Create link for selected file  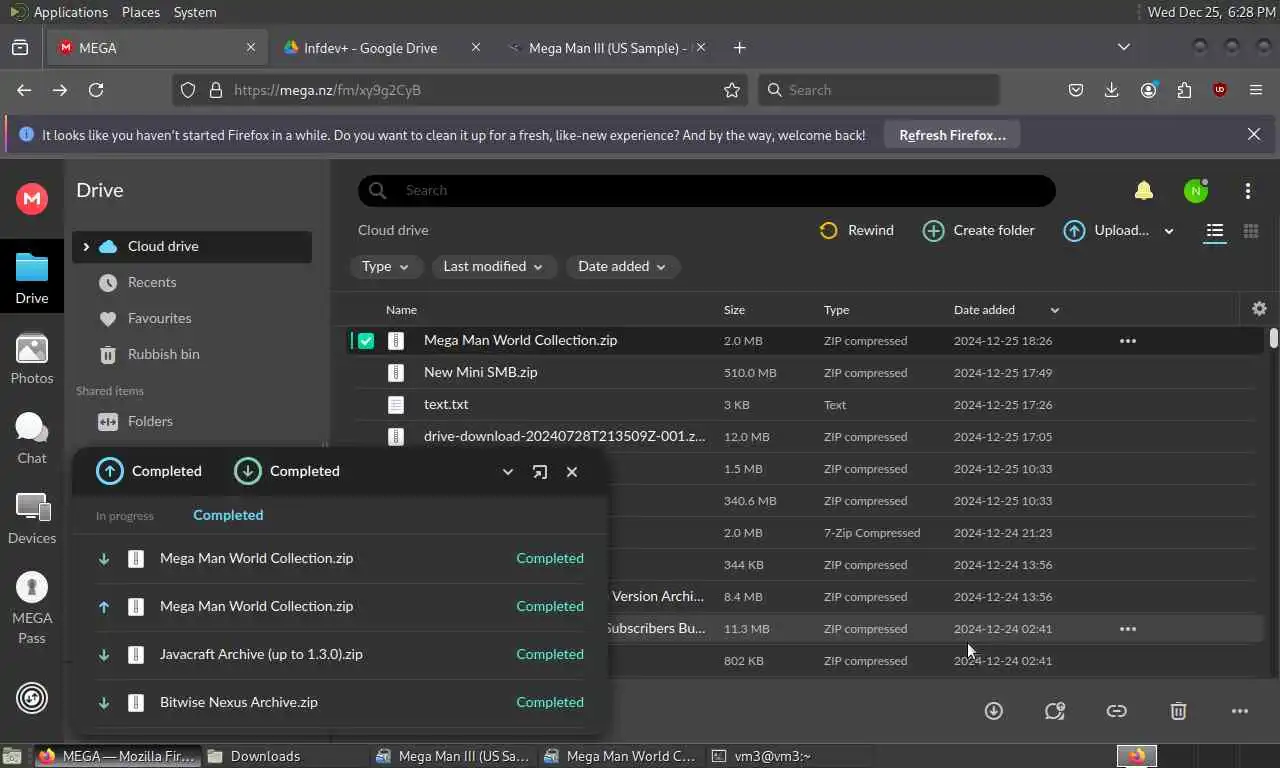point(1116,711)
